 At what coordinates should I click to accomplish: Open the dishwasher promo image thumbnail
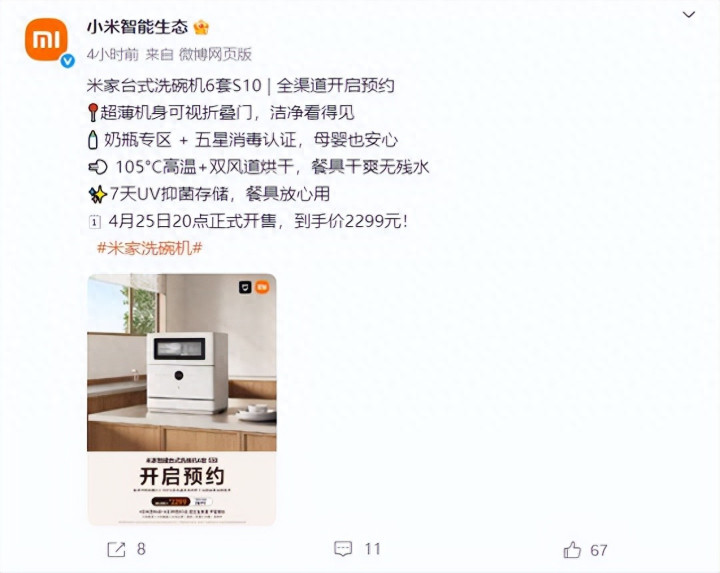pyautogui.click(x=182, y=399)
